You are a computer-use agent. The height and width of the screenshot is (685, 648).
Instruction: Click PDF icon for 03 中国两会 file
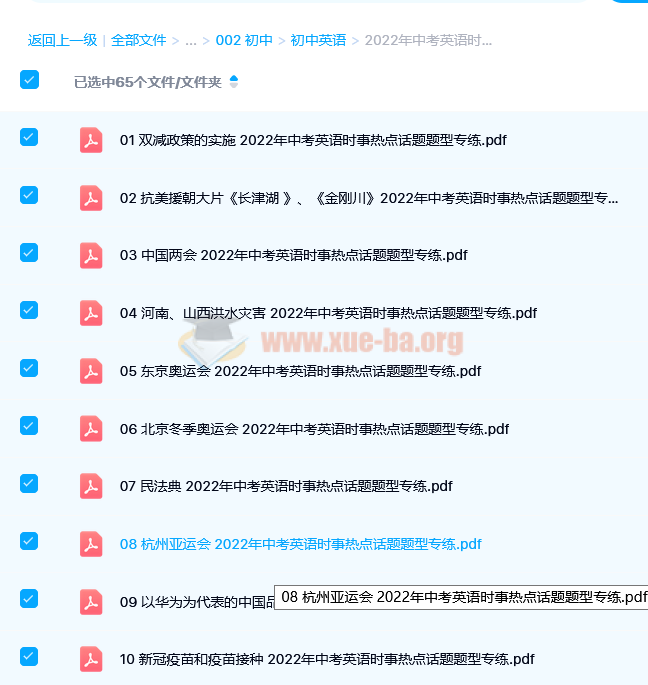pyautogui.click(x=91, y=255)
